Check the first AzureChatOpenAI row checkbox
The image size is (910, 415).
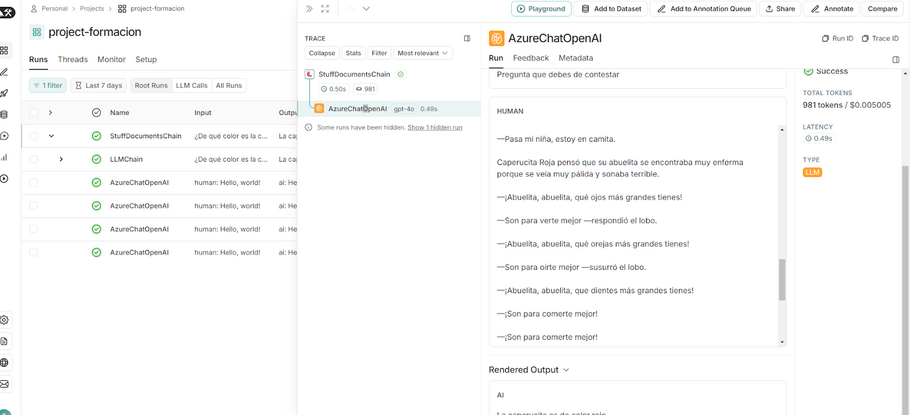click(34, 182)
